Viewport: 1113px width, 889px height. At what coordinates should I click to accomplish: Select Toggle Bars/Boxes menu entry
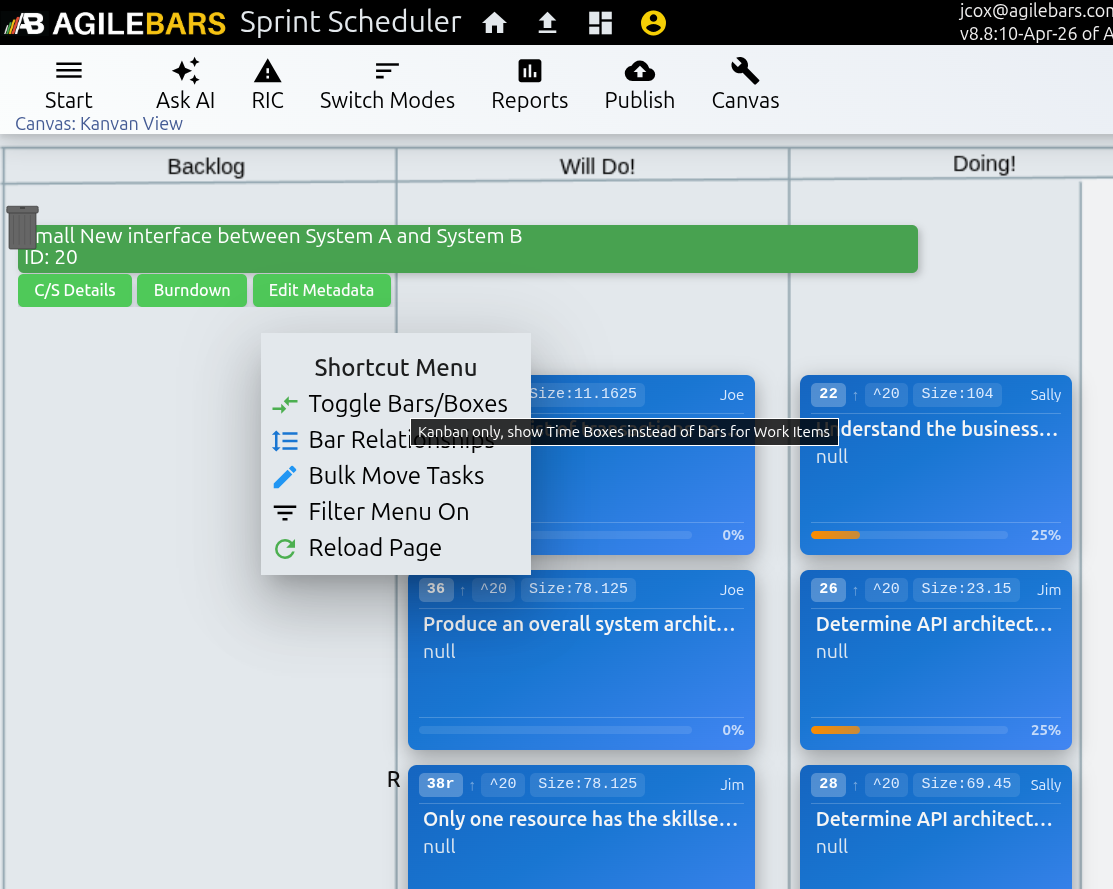click(x=395, y=404)
